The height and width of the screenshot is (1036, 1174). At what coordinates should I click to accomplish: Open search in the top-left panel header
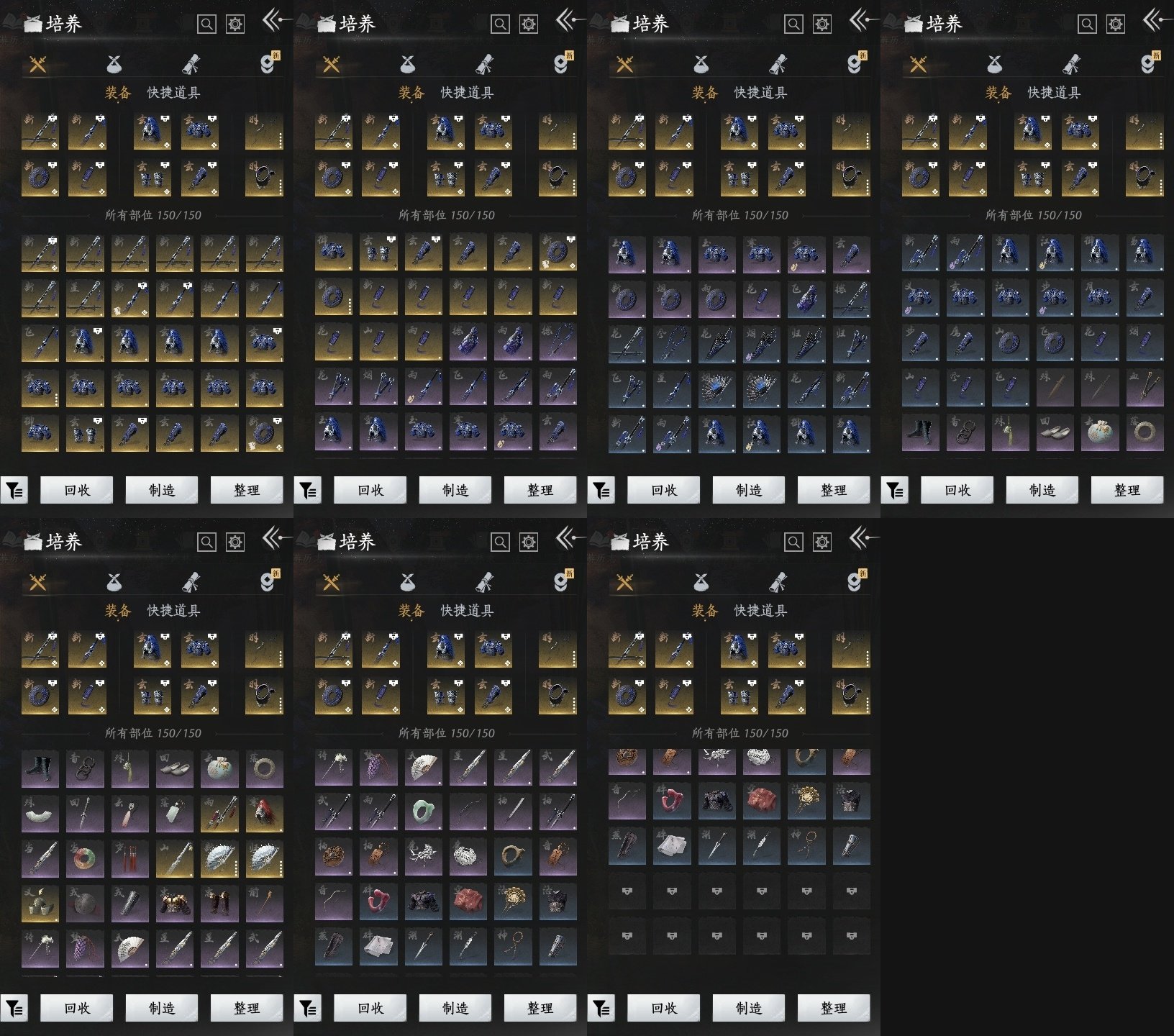(x=206, y=24)
